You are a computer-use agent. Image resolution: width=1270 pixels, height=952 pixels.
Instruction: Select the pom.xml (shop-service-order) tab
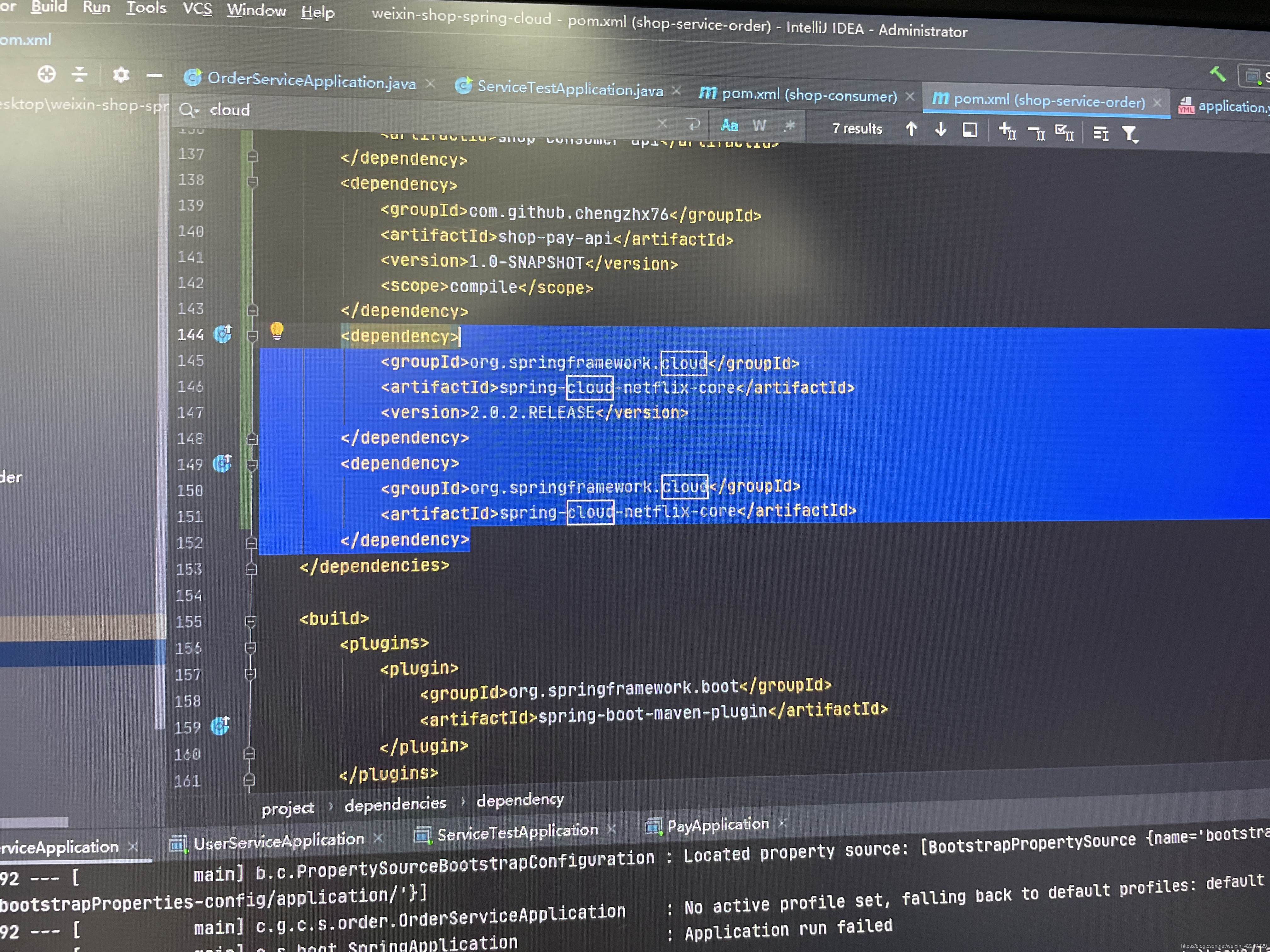pyautogui.click(x=1038, y=100)
